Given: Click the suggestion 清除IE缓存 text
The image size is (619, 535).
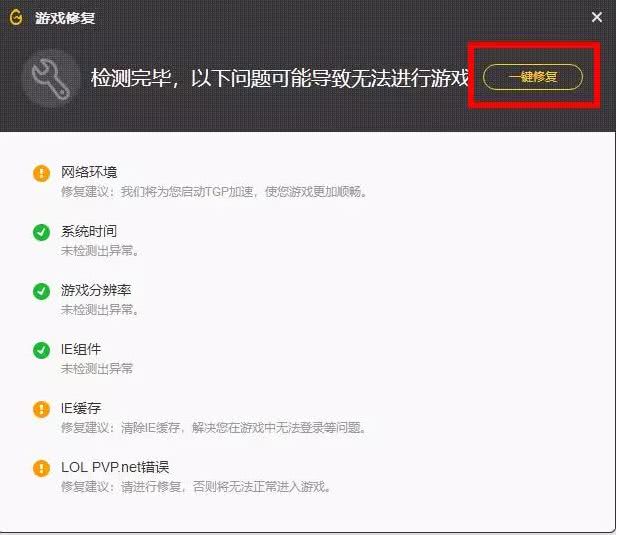Looking at the screenshot, I should coord(214,428).
